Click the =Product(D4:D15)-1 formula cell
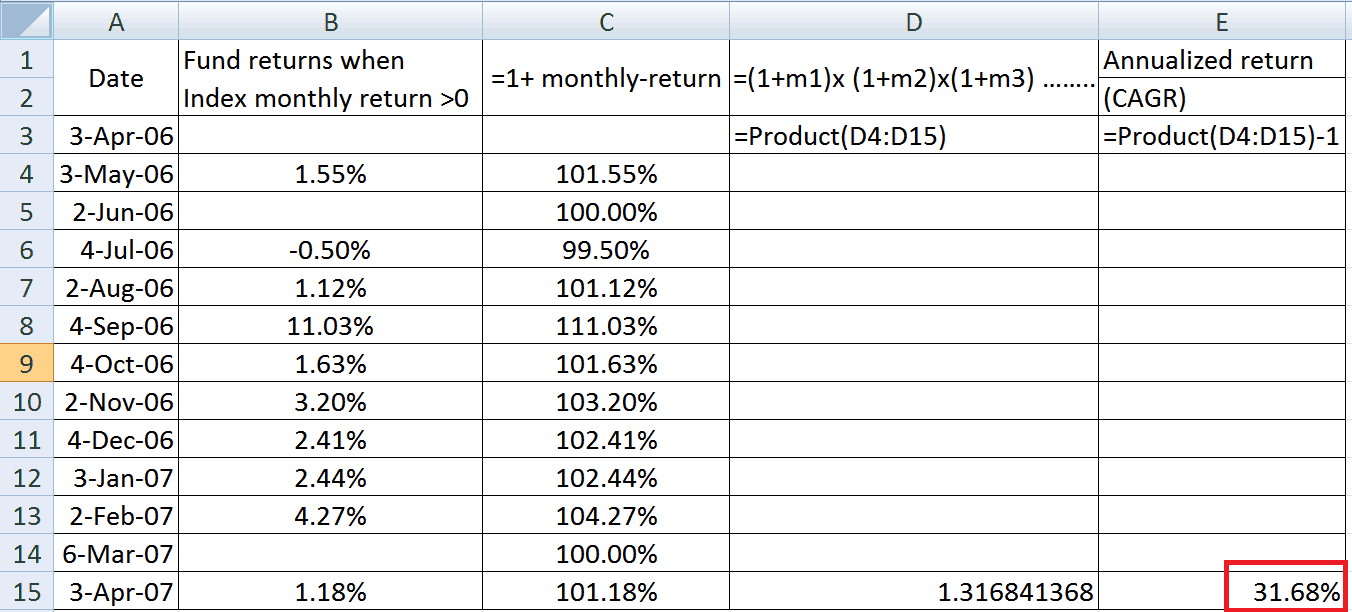Viewport: 1352px width, 612px height. [1221, 135]
